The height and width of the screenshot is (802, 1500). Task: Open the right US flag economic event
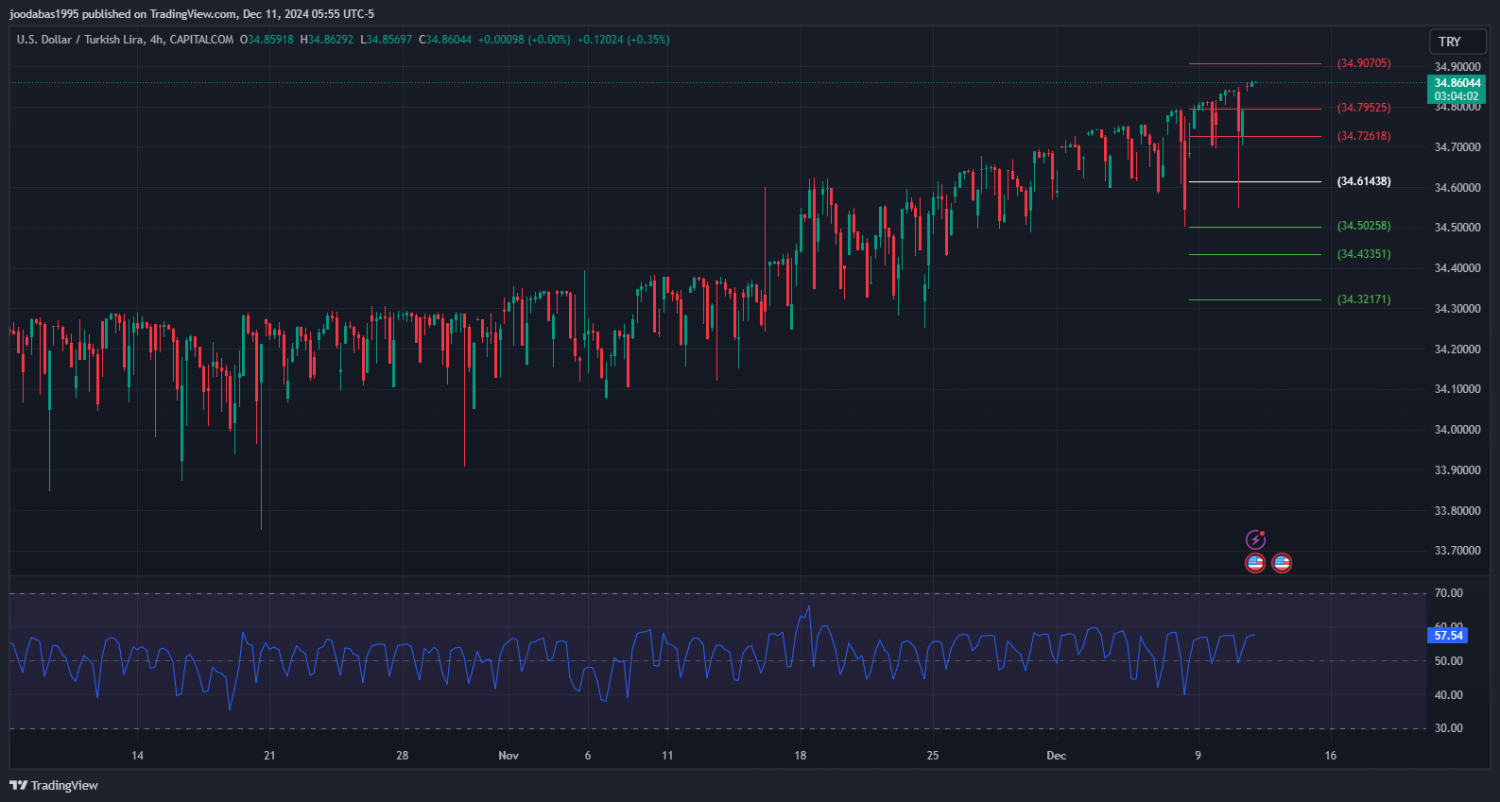(x=1281, y=563)
